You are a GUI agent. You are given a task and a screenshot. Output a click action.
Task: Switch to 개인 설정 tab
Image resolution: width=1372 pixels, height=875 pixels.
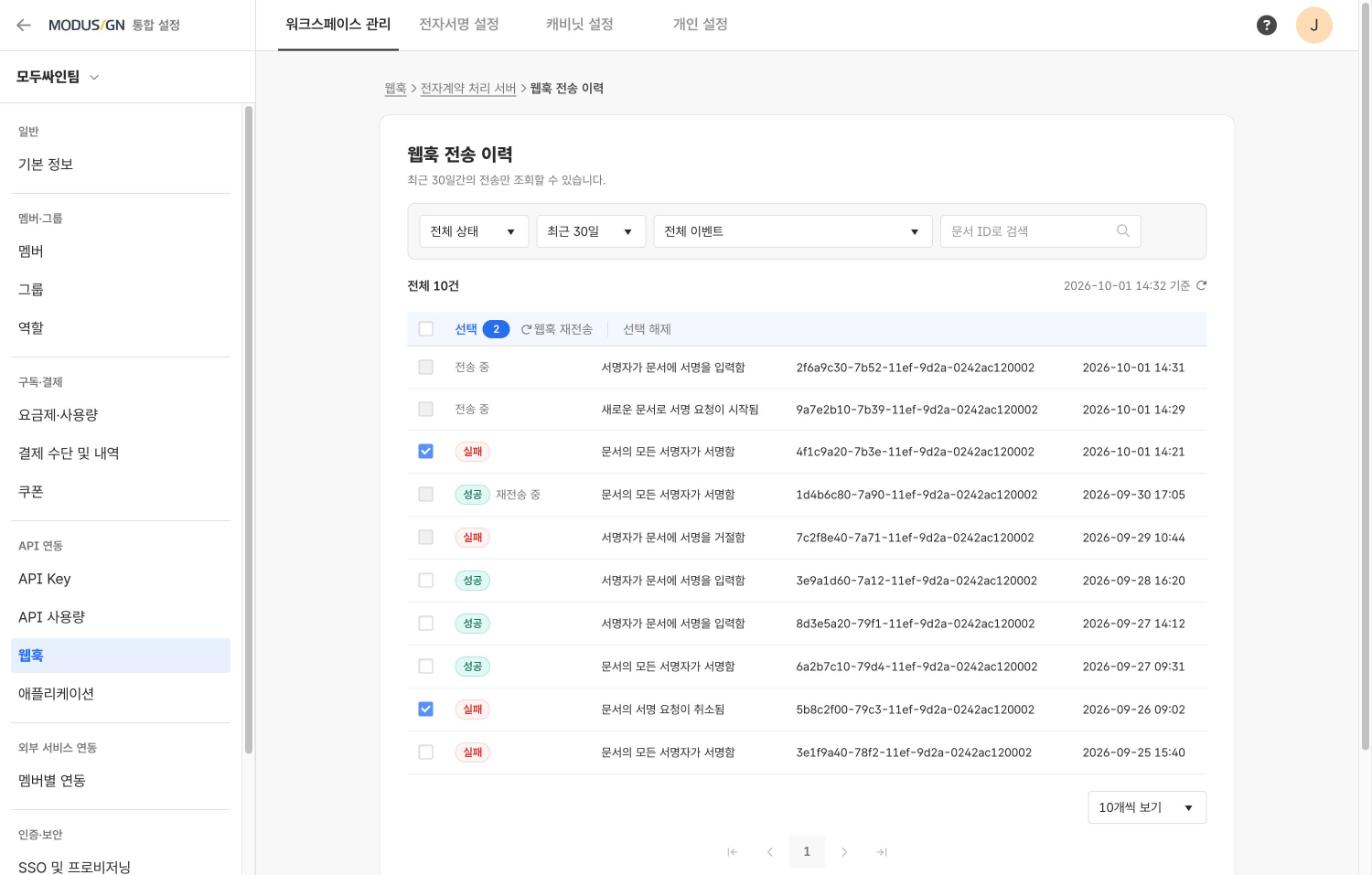click(x=700, y=24)
